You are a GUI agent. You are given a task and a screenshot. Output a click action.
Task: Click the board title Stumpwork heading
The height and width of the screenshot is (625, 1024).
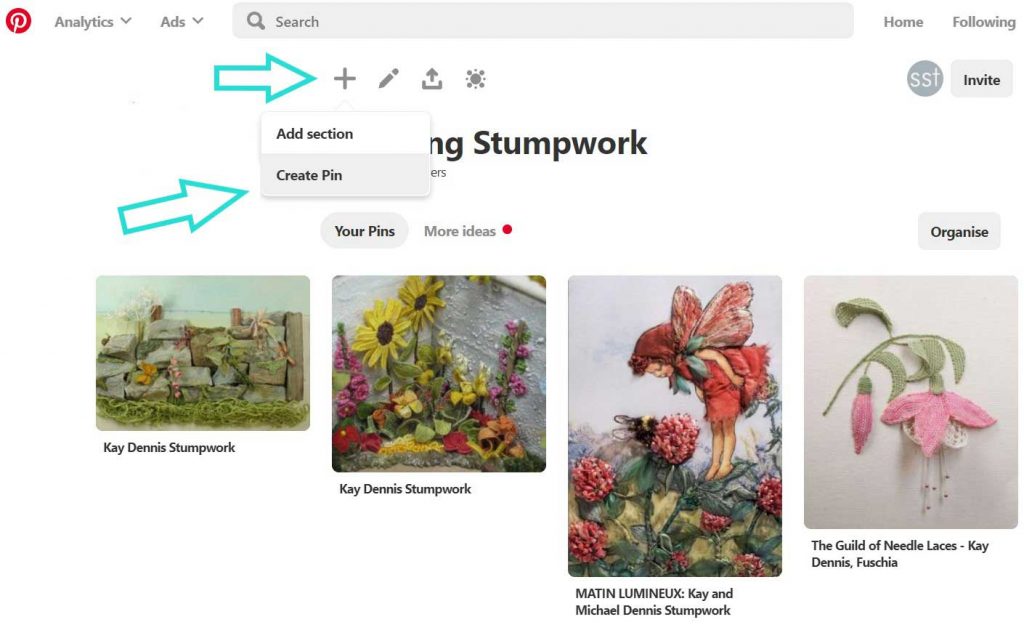click(539, 143)
